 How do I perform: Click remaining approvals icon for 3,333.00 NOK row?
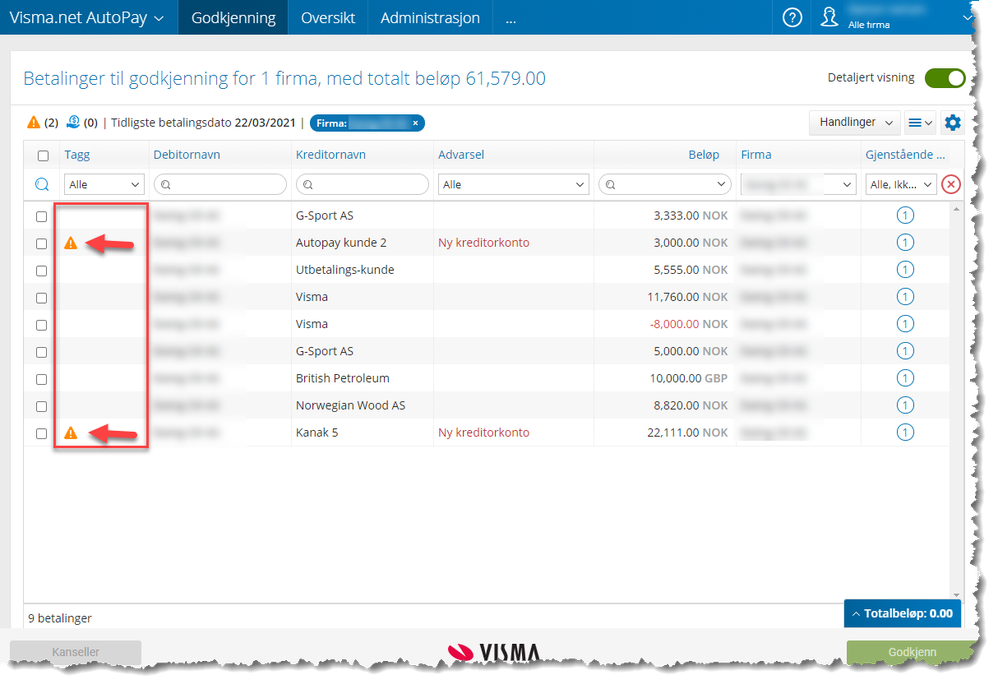coord(905,216)
